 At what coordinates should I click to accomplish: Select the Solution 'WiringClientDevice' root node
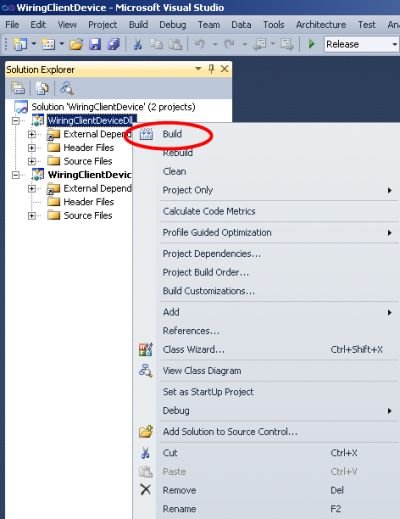(x=113, y=107)
